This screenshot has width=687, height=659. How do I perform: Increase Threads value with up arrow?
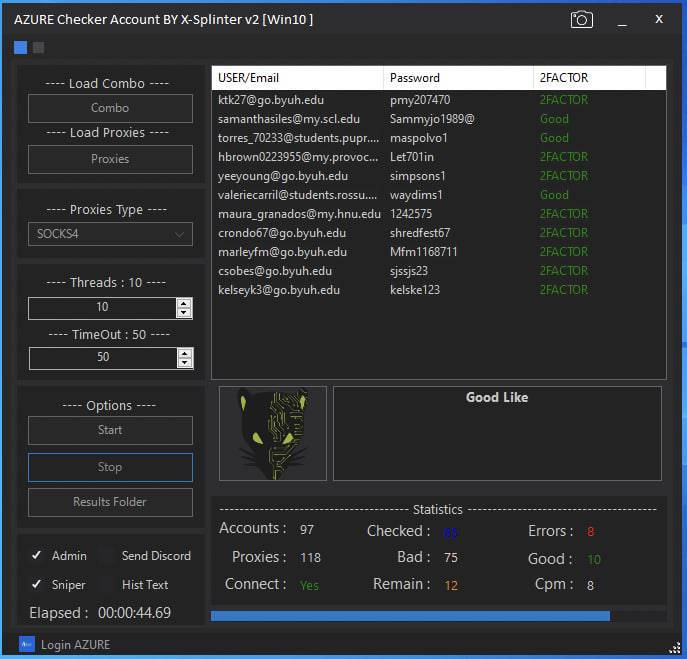click(x=183, y=303)
